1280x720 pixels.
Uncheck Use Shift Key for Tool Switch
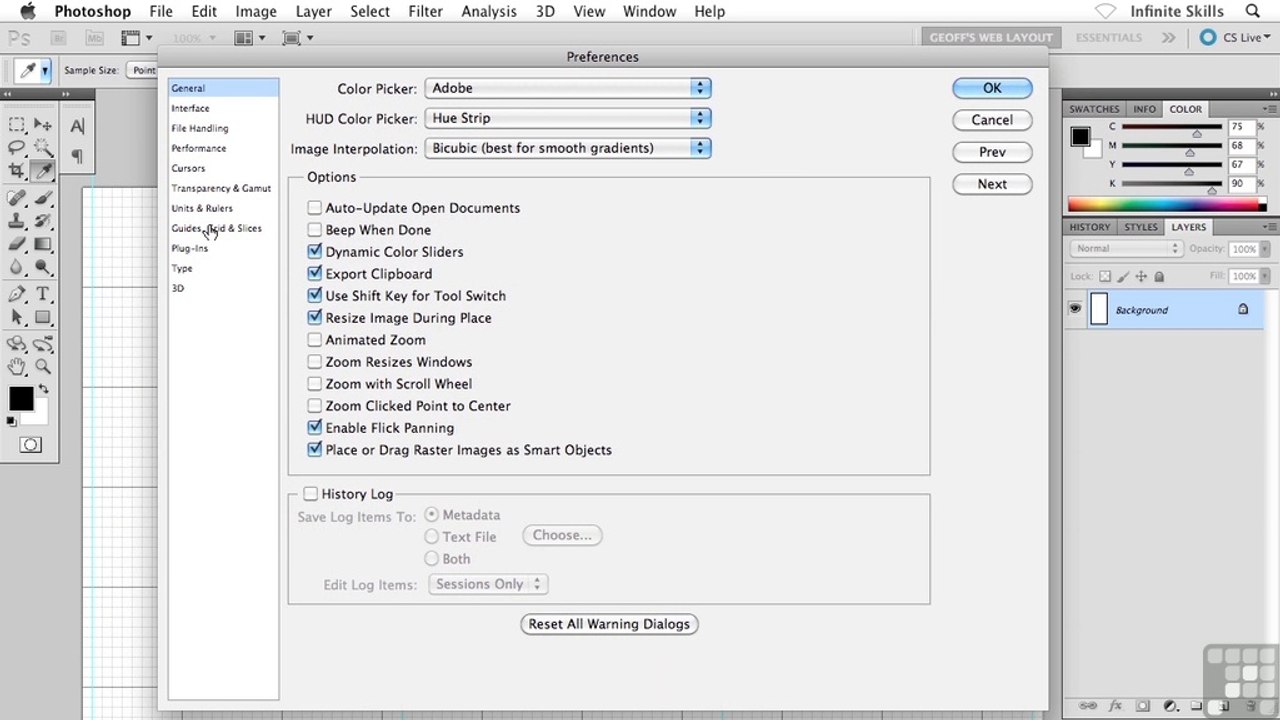(315, 296)
